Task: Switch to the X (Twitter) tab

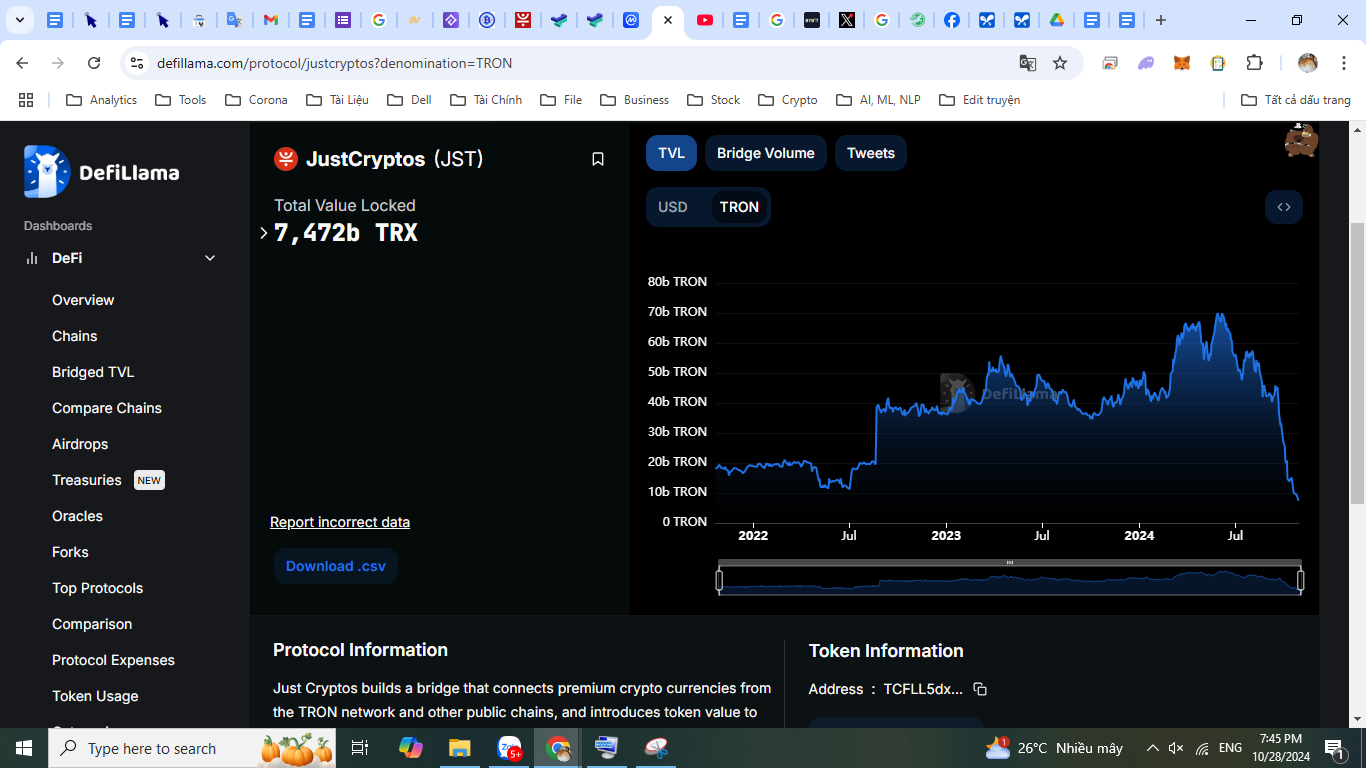Action: pyautogui.click(x=847, y=20)
